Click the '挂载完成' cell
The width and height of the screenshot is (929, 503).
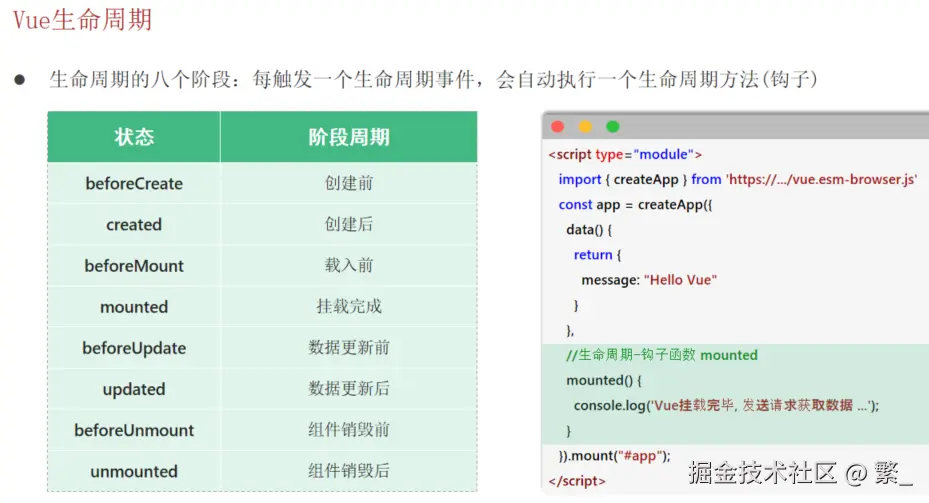[348, 307]
